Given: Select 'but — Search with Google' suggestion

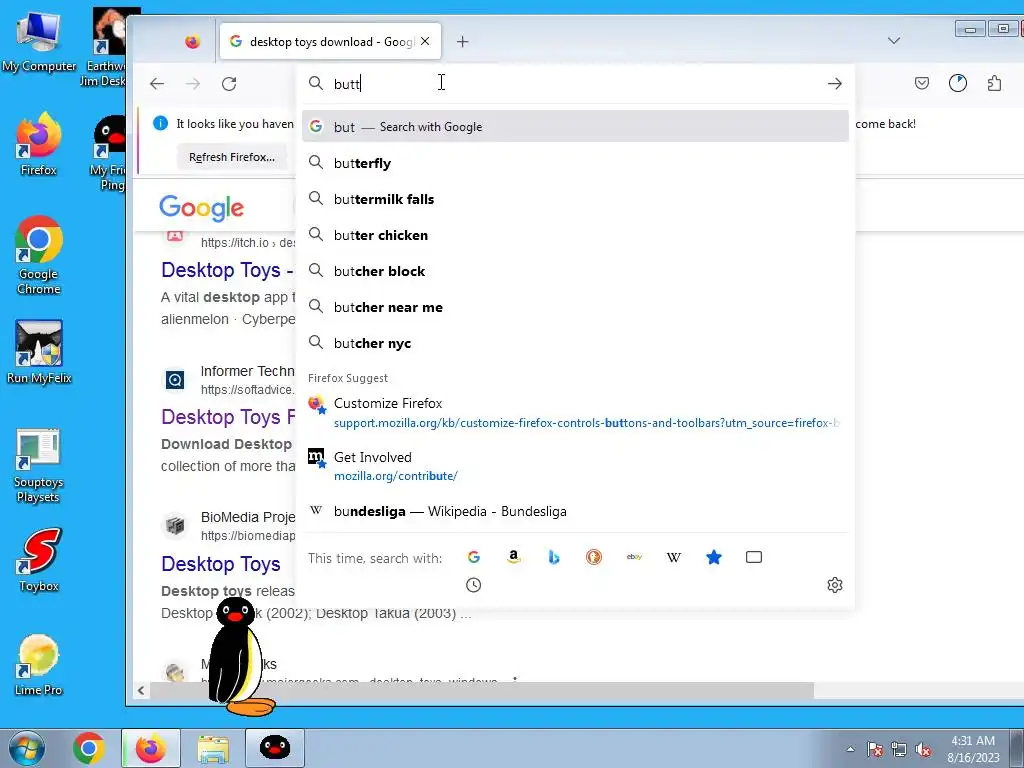Looking at the screenshot, I should (575, 127).
